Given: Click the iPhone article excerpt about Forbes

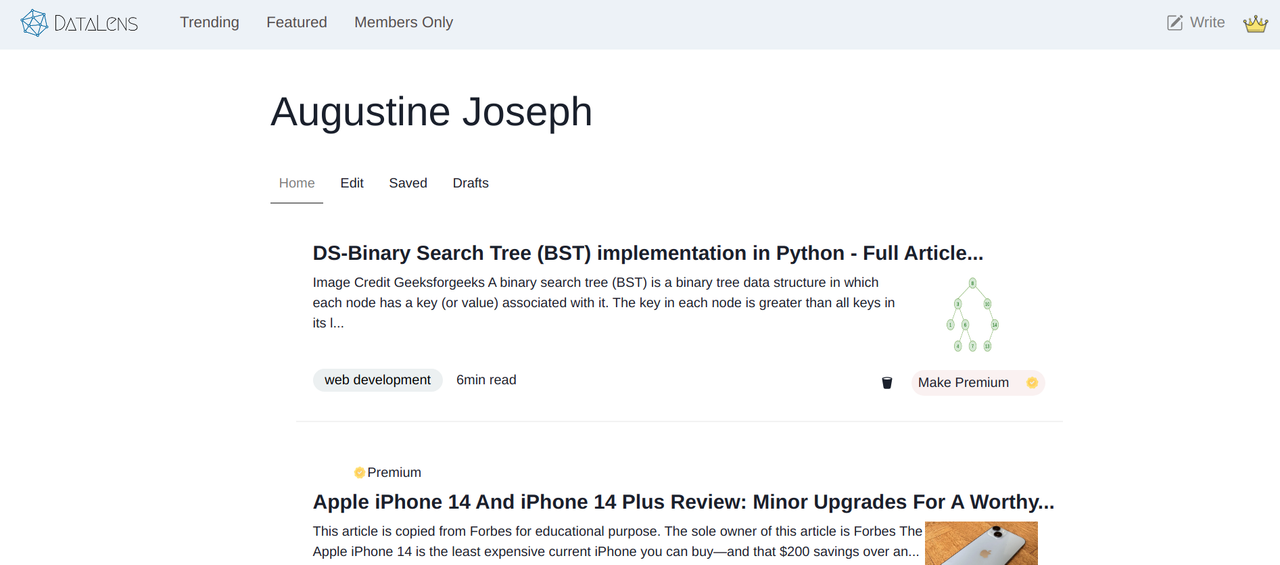Looking at the screenshot, I should click(617, 541).
